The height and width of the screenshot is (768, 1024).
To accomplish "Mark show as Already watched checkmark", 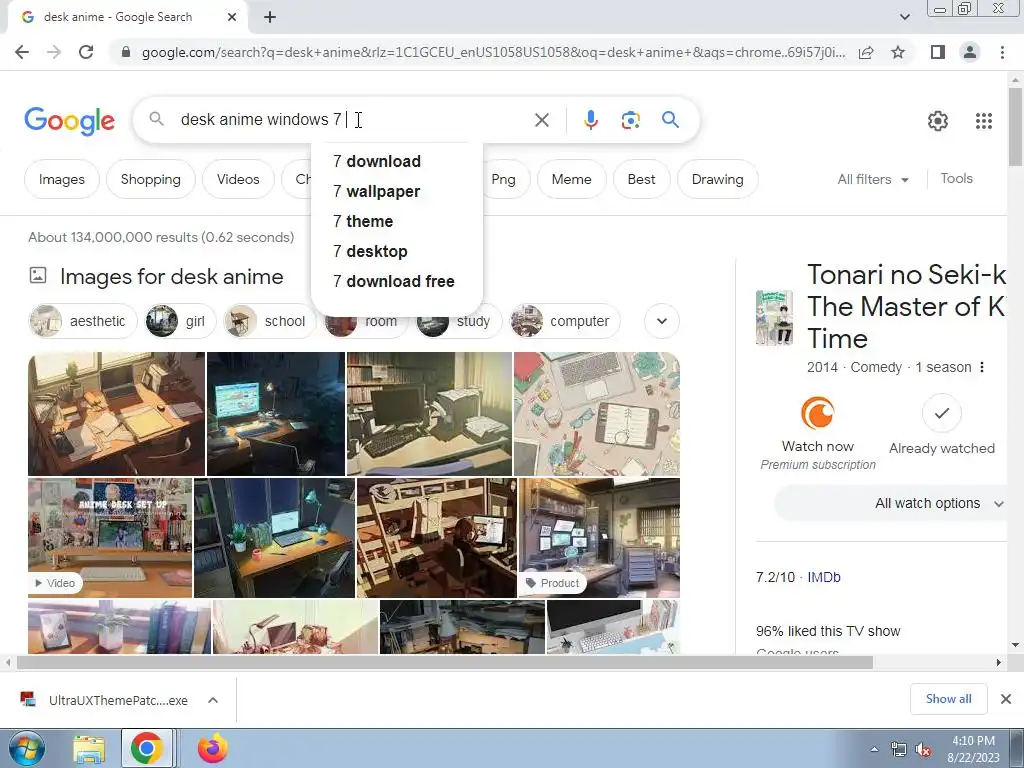I will pyautogui.click(x=942, y=413).
